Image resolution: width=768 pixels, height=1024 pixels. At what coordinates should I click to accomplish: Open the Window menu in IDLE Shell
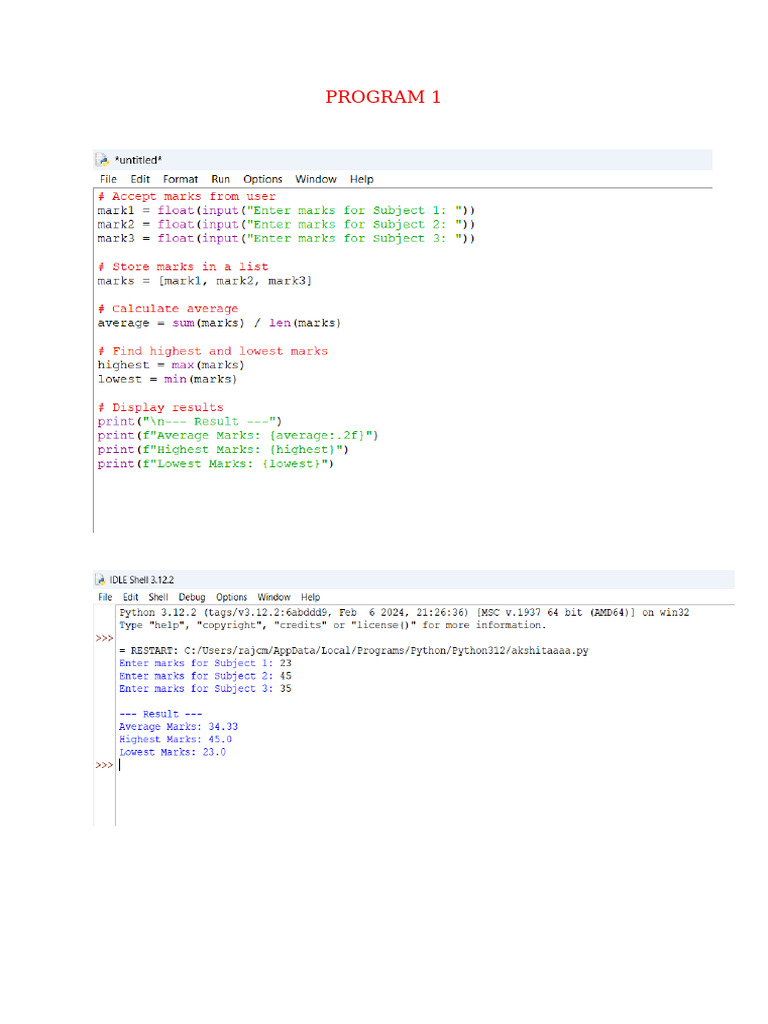tap(274, 597)
